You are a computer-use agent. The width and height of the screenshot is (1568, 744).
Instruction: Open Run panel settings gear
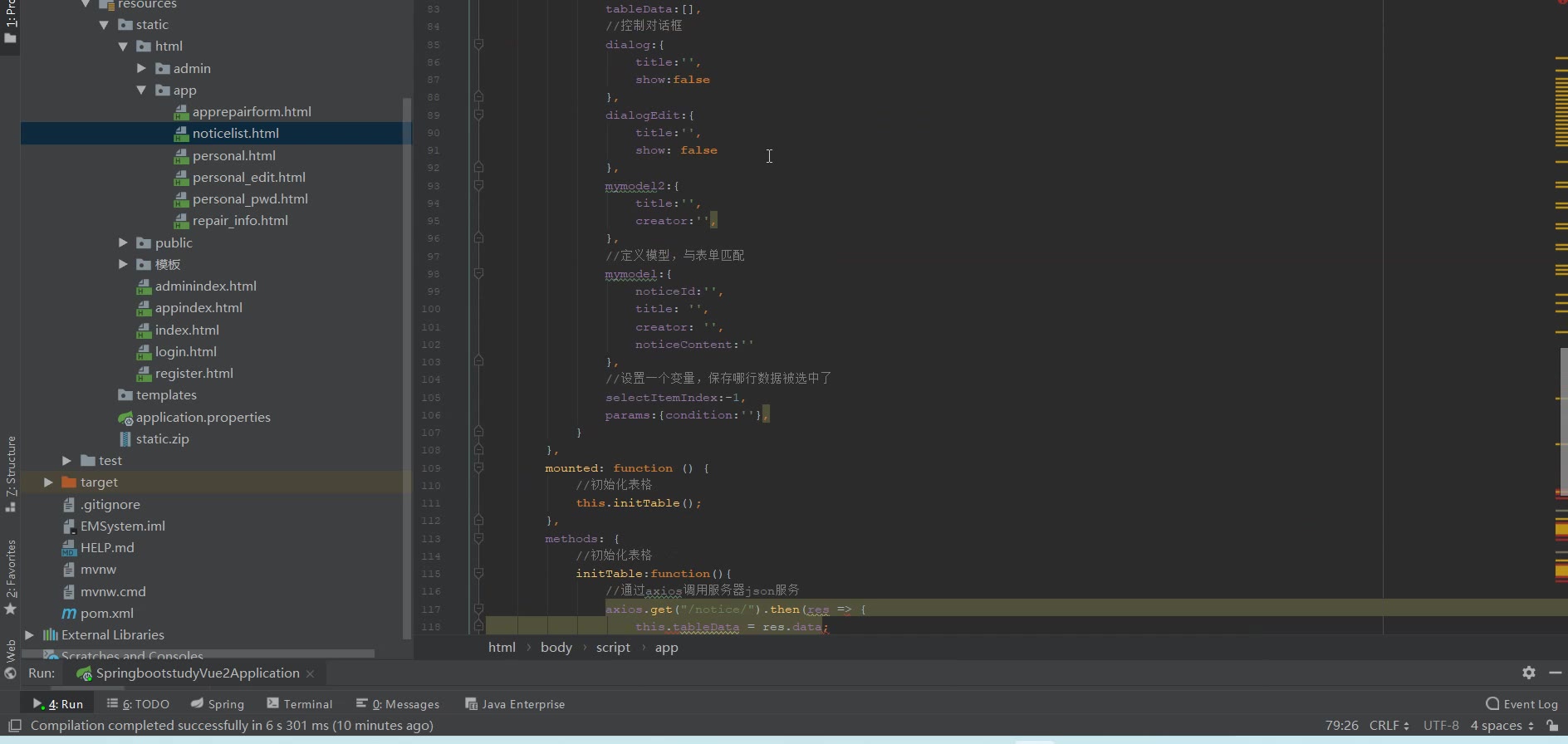tap(1529, 673)
